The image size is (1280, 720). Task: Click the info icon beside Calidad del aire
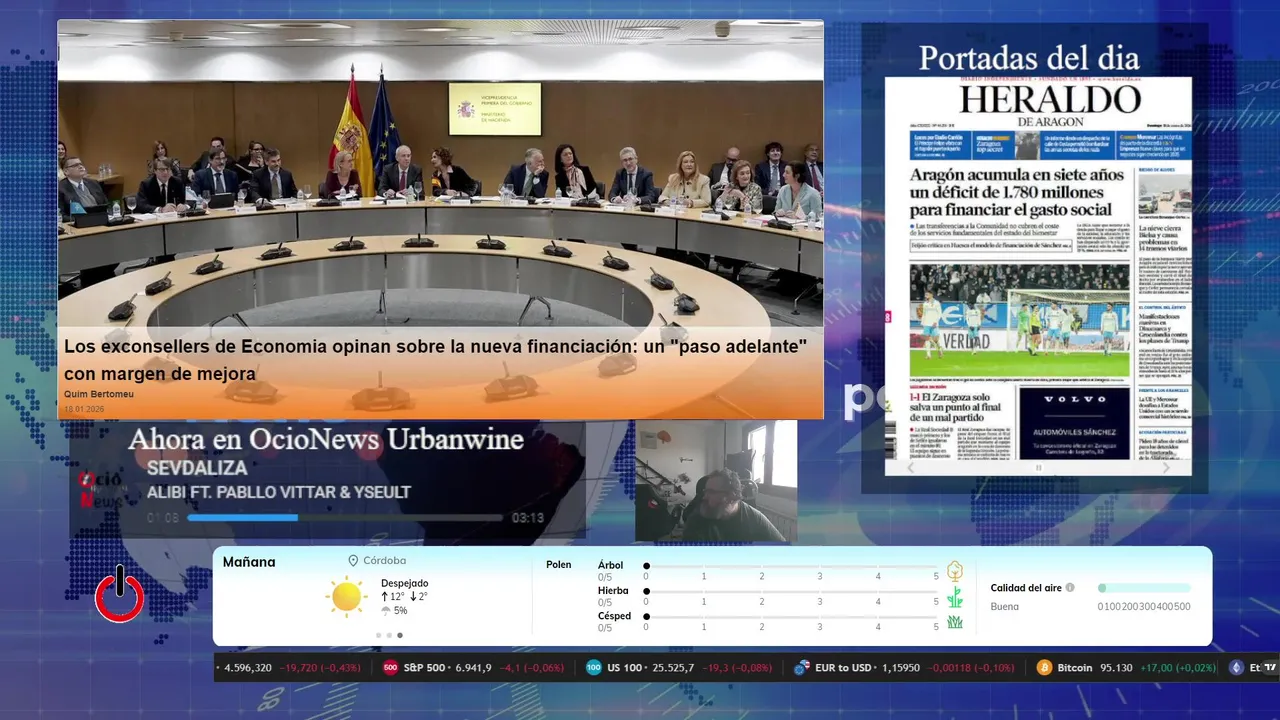tap(1070, 588)
